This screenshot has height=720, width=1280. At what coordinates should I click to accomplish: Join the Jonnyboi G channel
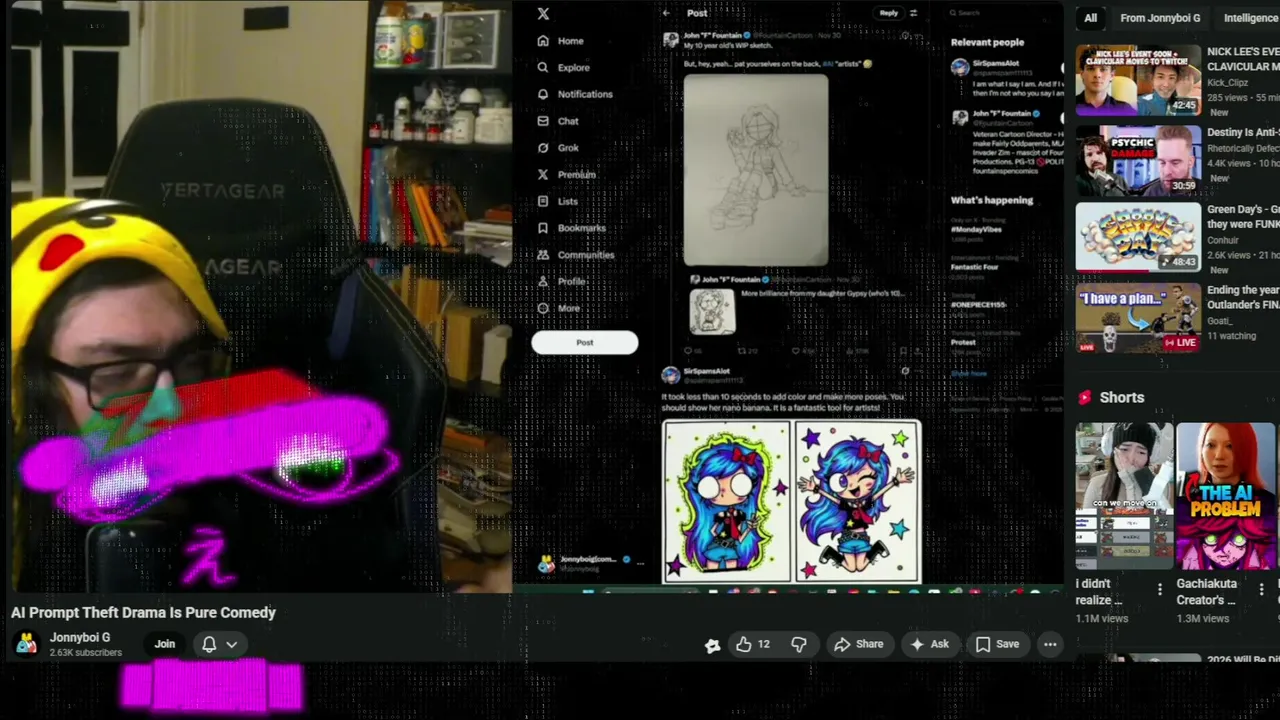(165, 645)
